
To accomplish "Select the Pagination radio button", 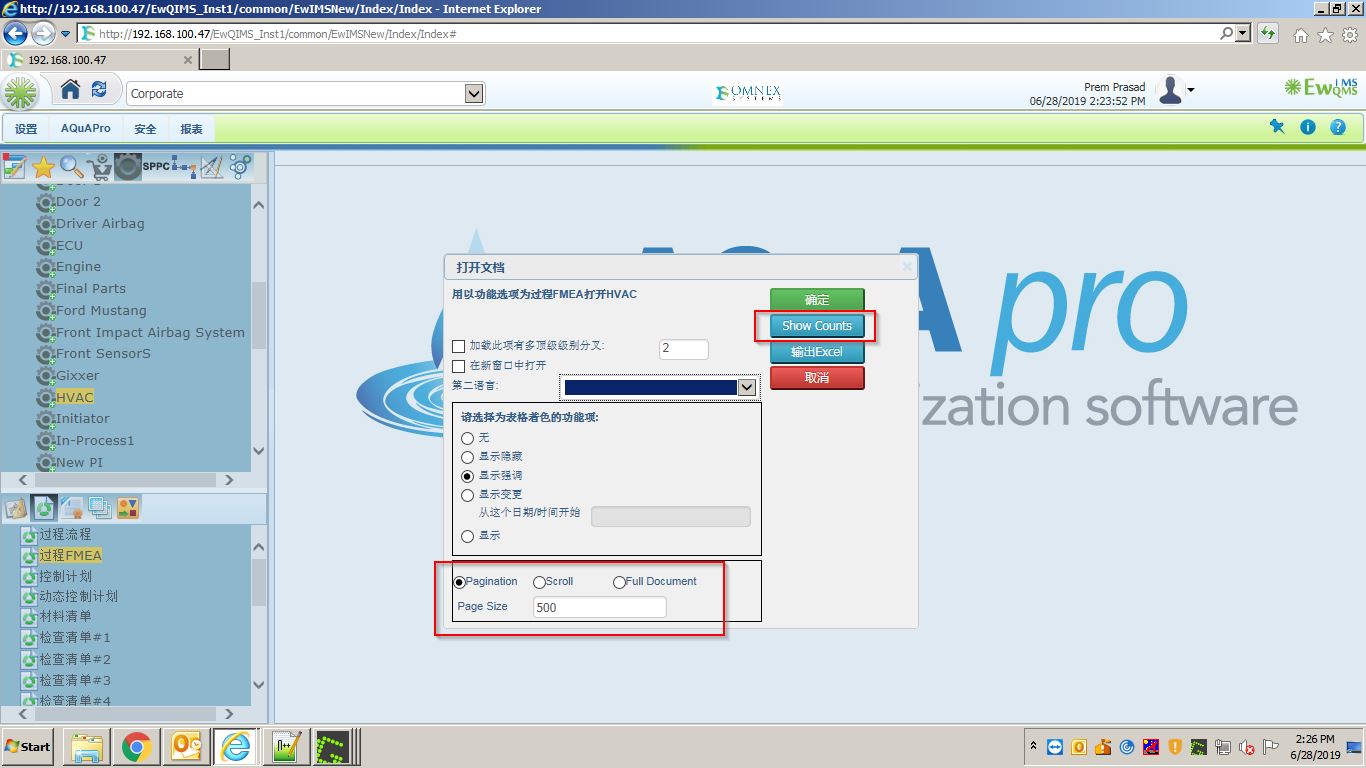I will [460, 582].
